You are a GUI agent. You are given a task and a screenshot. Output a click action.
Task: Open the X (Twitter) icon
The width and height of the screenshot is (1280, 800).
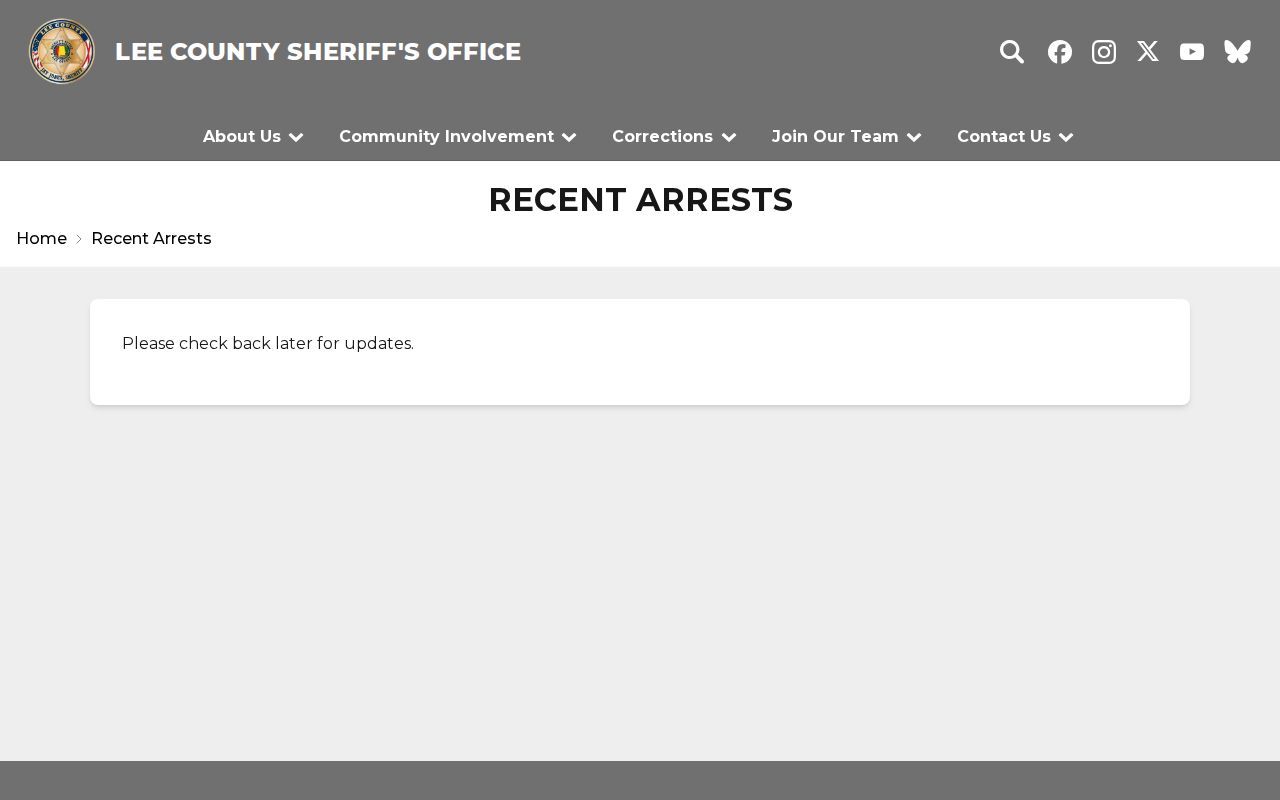pos(1148,52)
